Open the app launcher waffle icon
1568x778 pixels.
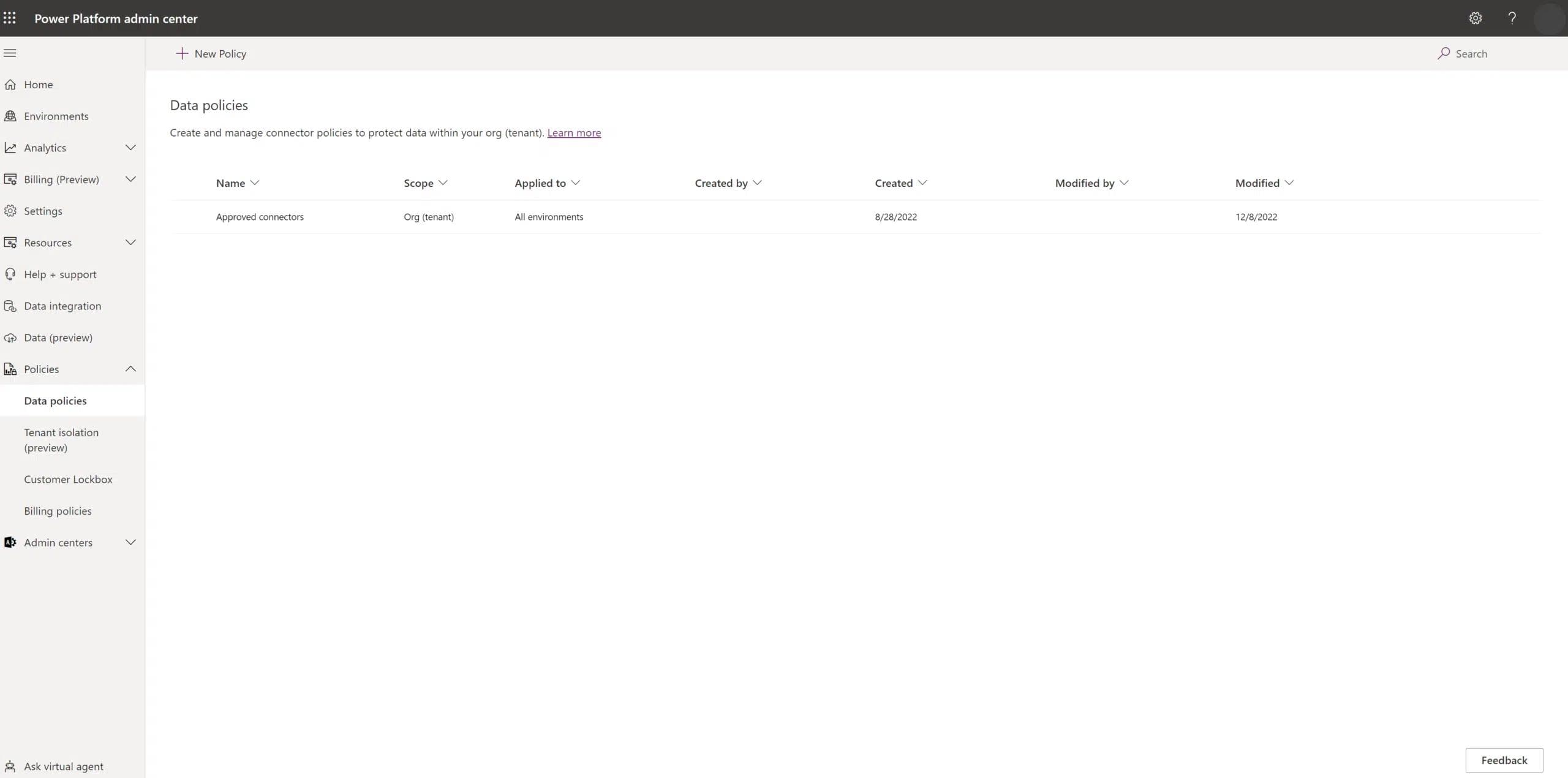pyautogui.click(x=10, y=18)
